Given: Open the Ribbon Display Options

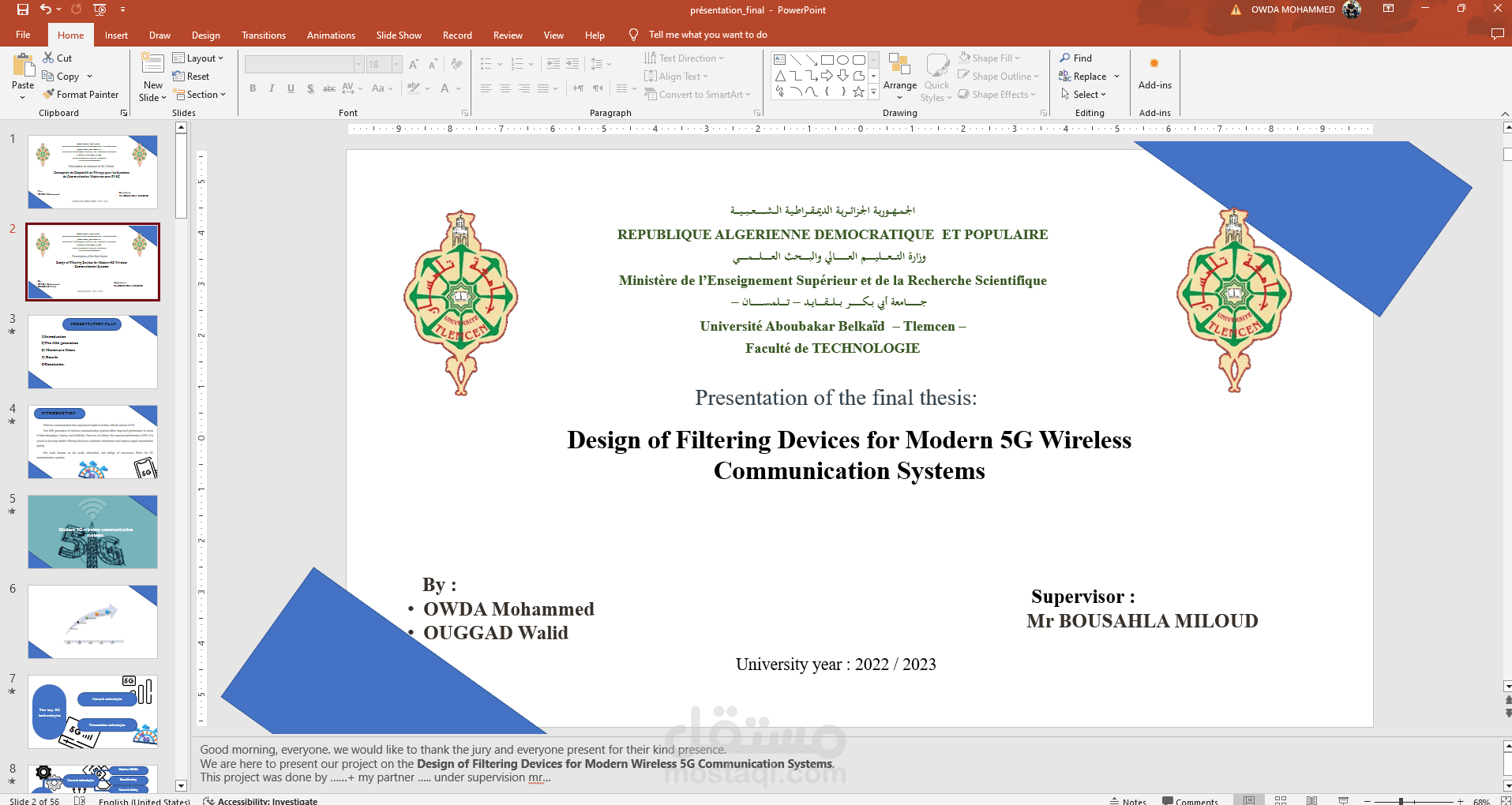Looking at the screenshot, I should (x=1388, y=9).
